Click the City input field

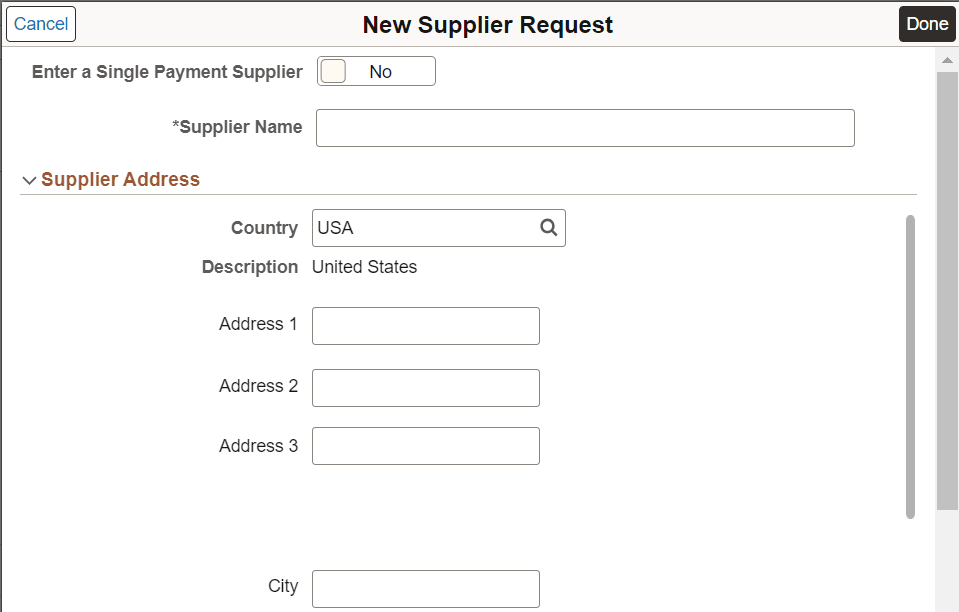pos(425,588)
